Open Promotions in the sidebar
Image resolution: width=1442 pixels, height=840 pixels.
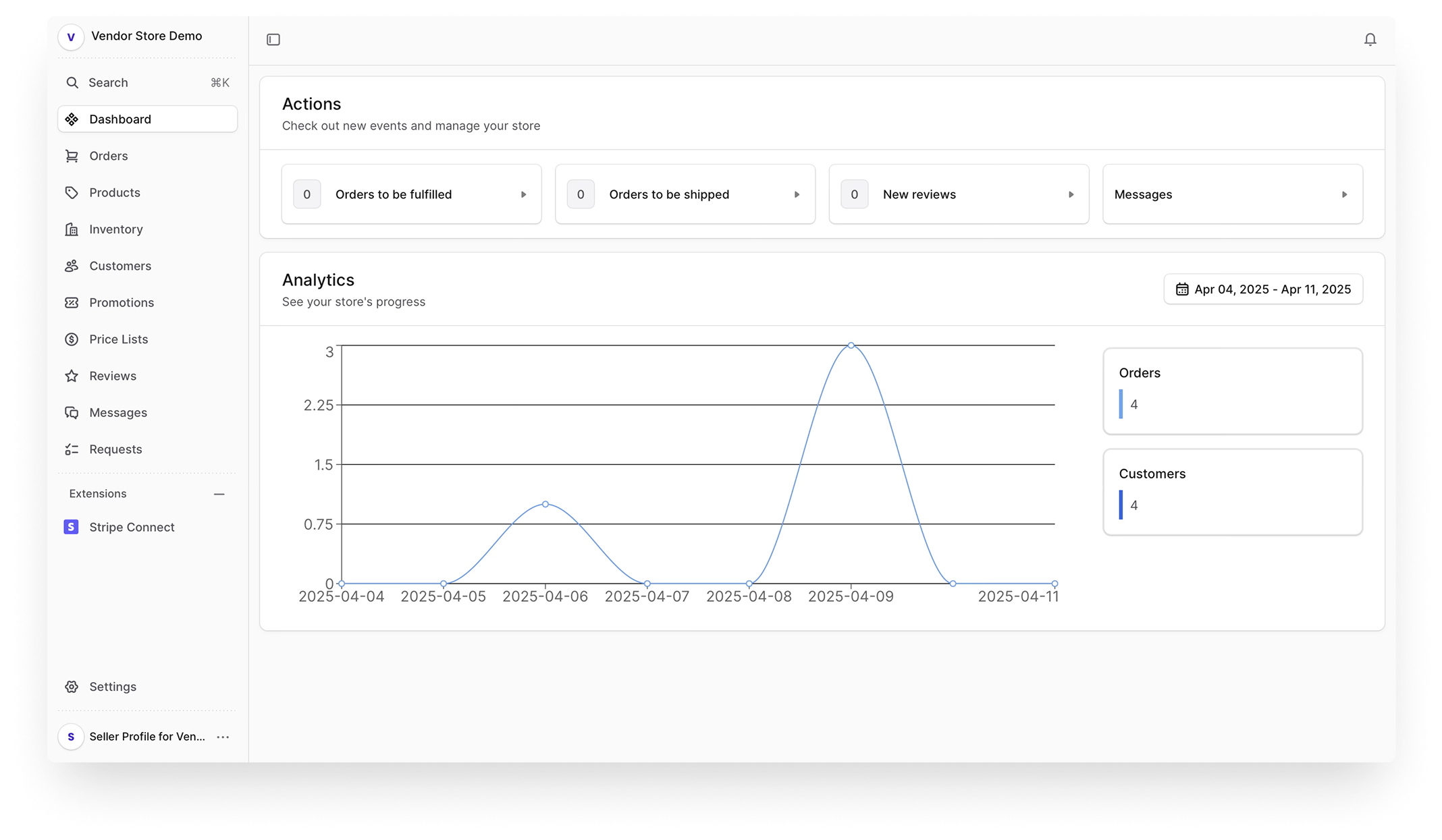coord(148,303)
